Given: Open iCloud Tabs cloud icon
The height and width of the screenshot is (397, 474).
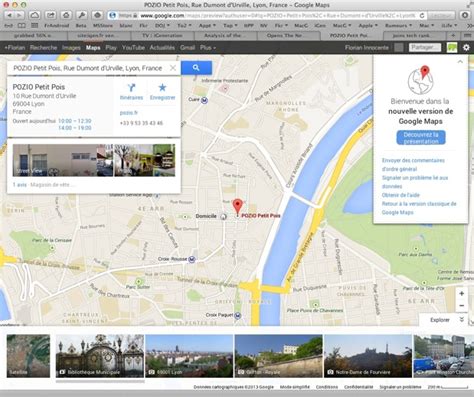Looking at the screenshot, I should 35,15.
